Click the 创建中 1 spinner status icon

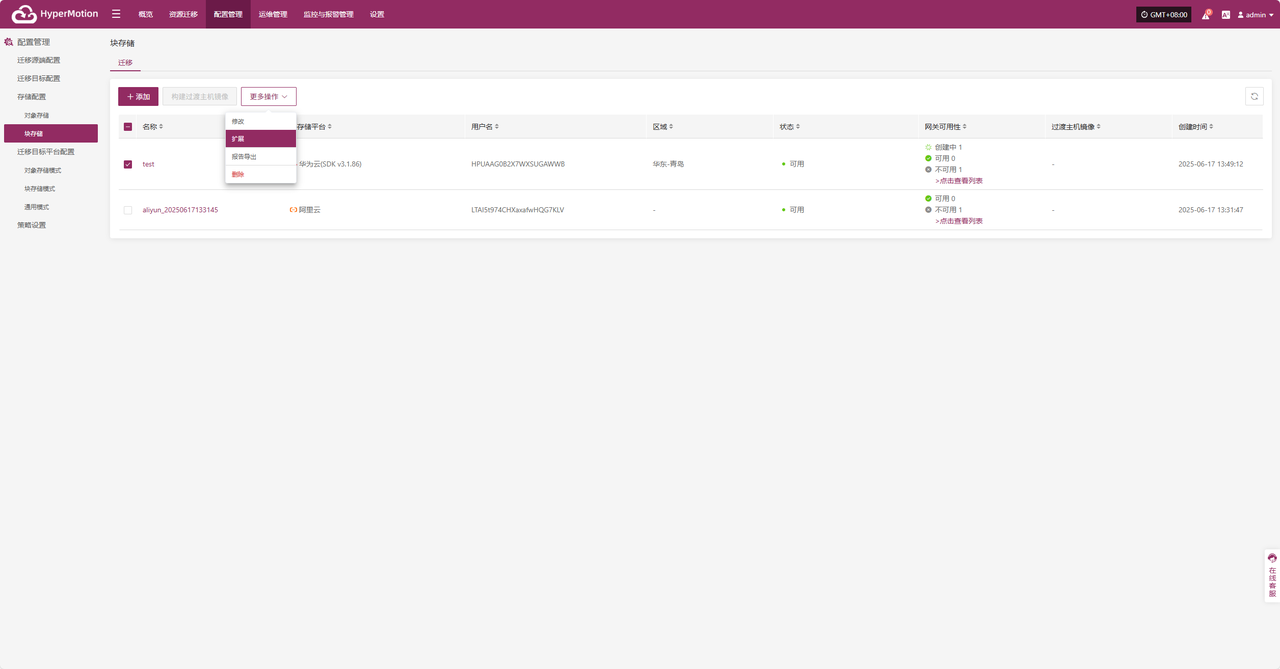point(928,147)
